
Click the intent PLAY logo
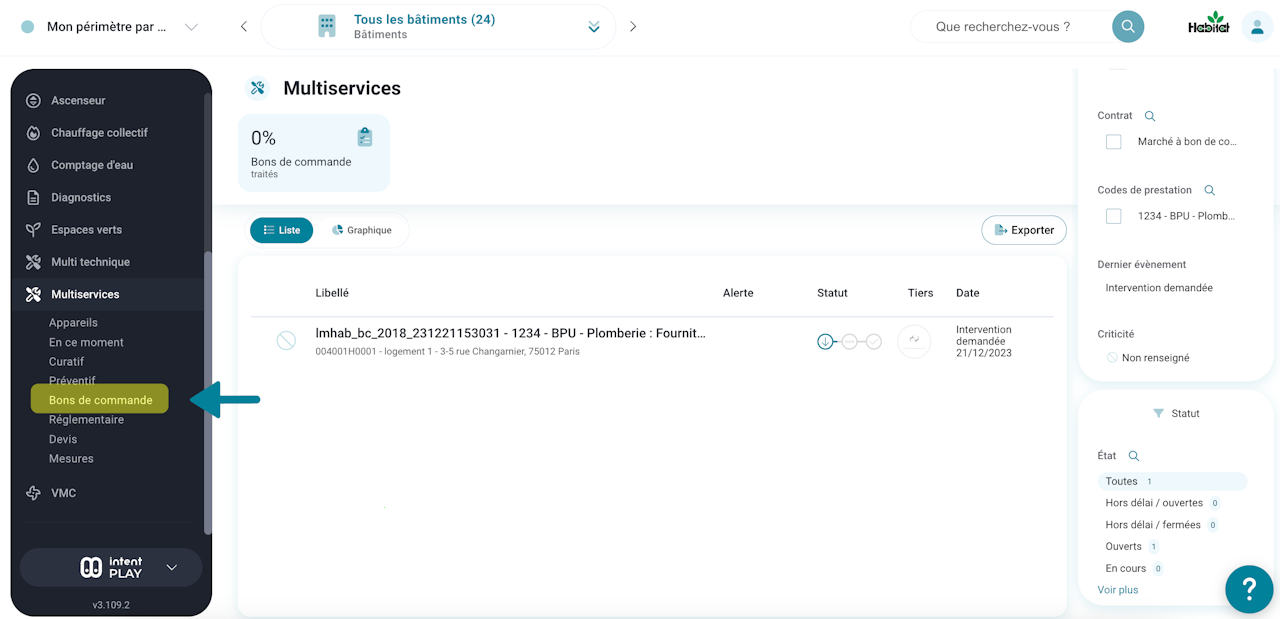(111, 568)
